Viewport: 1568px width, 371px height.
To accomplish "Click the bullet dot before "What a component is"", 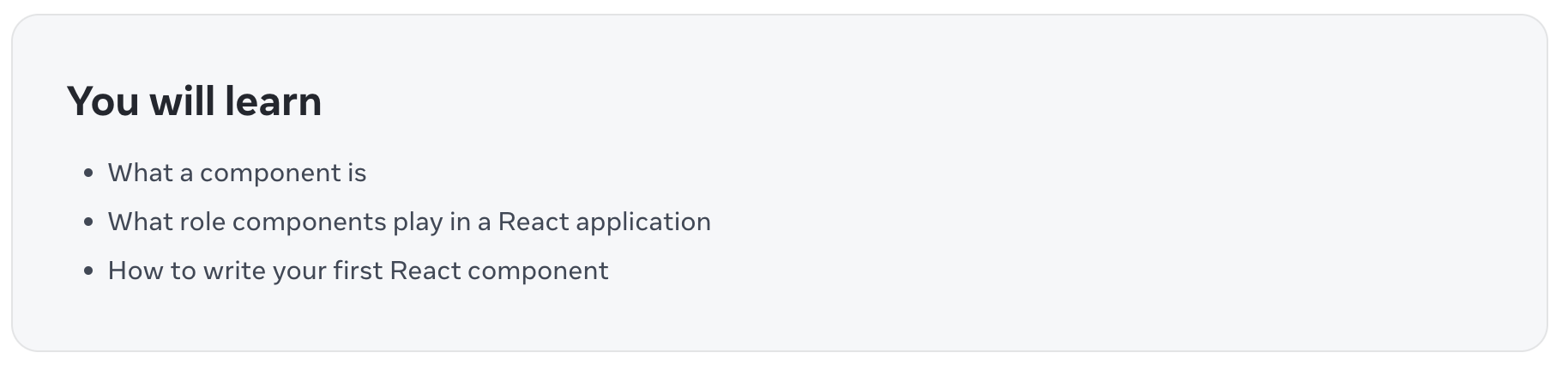I will pos(88,173).
